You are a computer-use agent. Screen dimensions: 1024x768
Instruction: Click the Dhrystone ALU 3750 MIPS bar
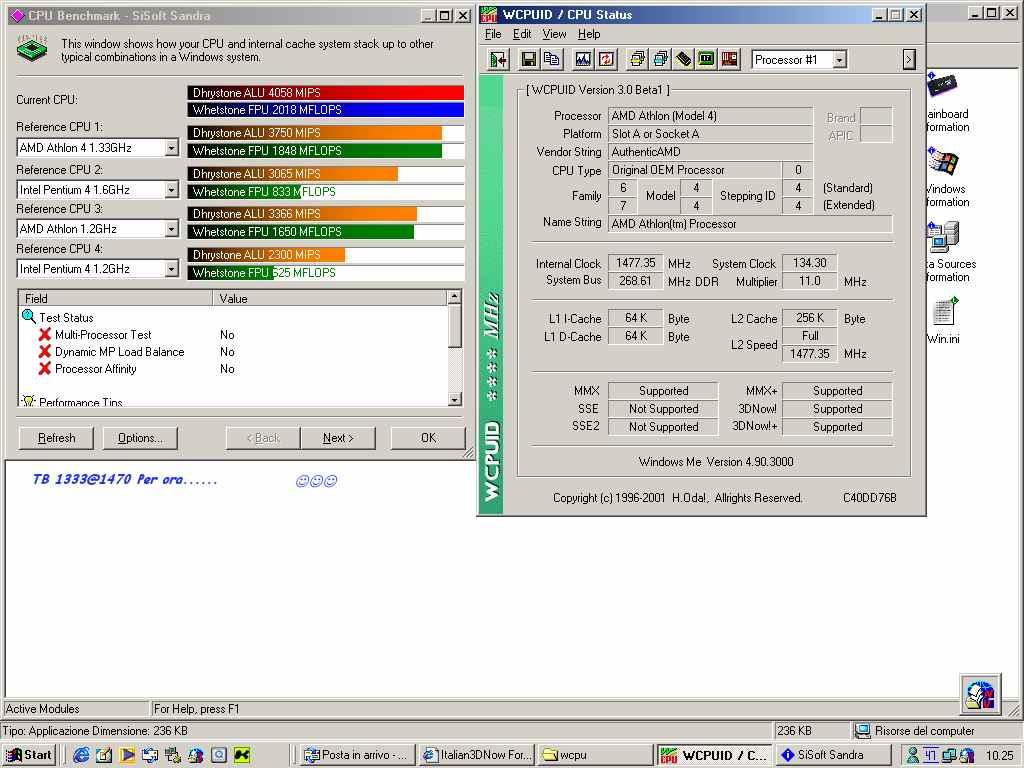[315, 133]
